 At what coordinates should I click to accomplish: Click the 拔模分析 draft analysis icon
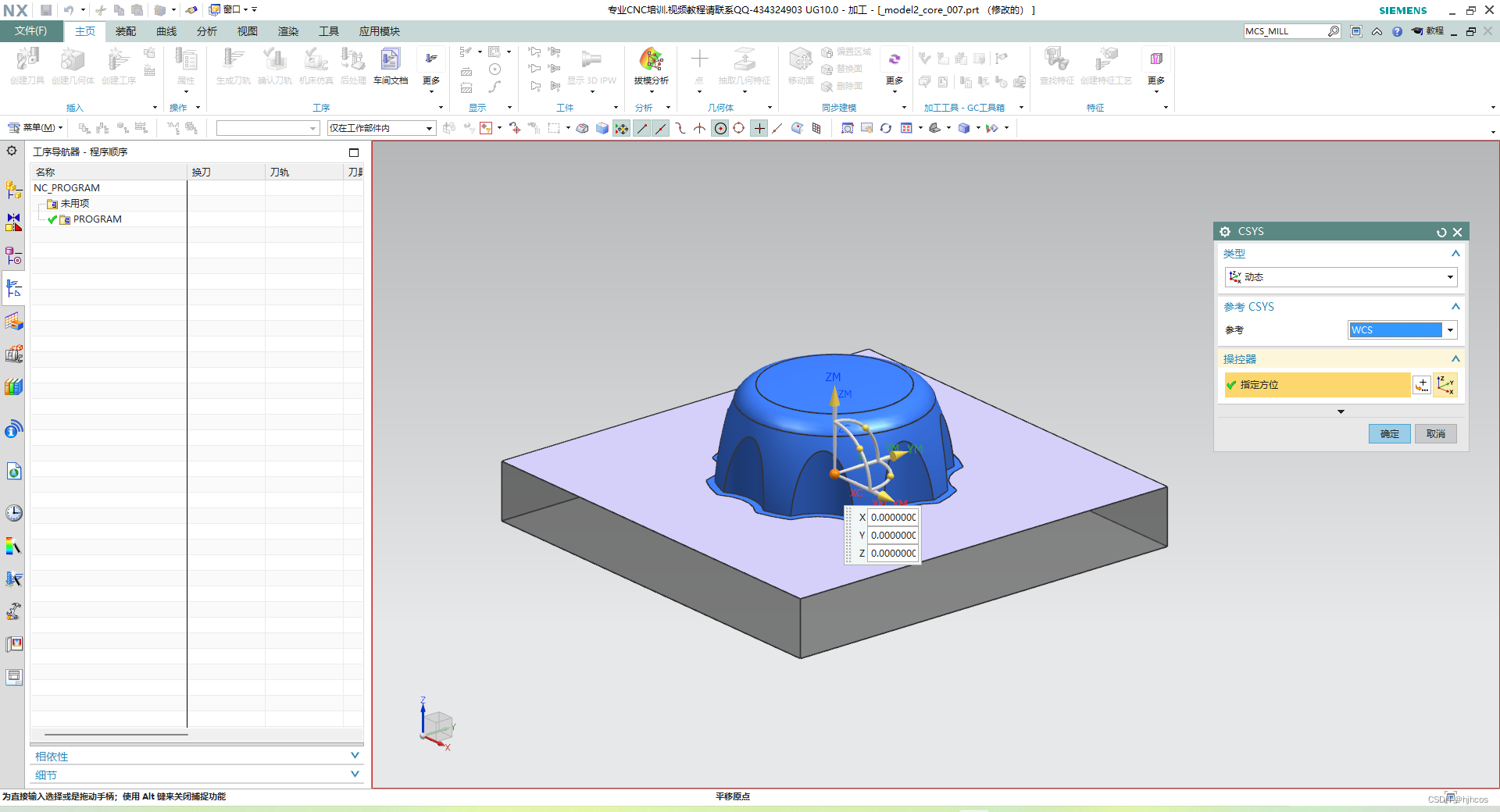point(651,66)
